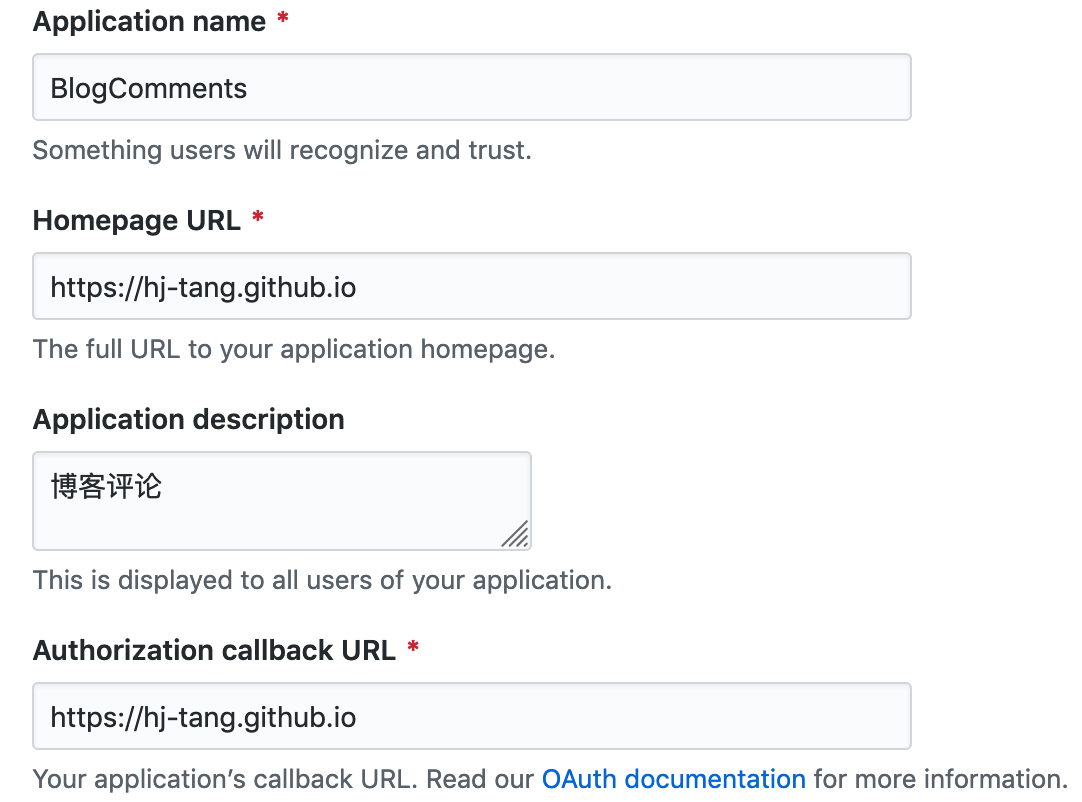Screen dimensions: 1082x802
Task: Click the hj-tang.github.io text in callback URL
Action: coord(203,717)
